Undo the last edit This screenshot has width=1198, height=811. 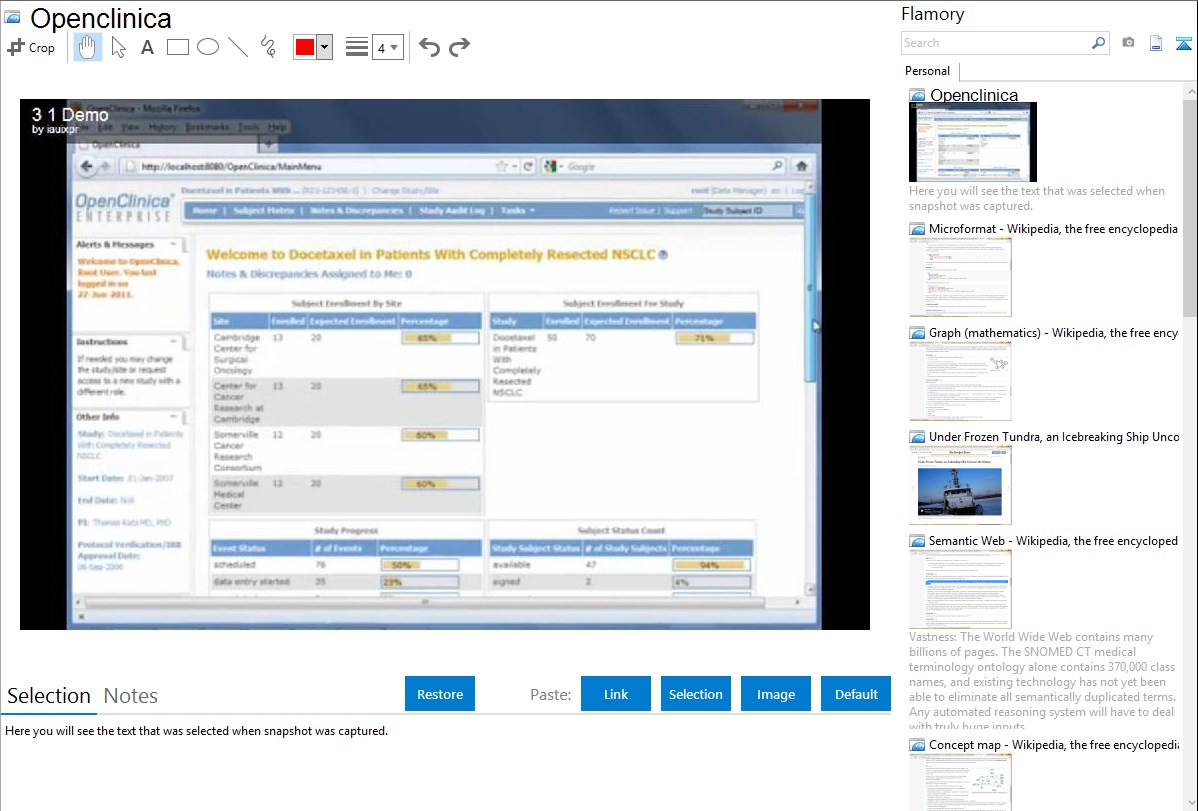429,47
